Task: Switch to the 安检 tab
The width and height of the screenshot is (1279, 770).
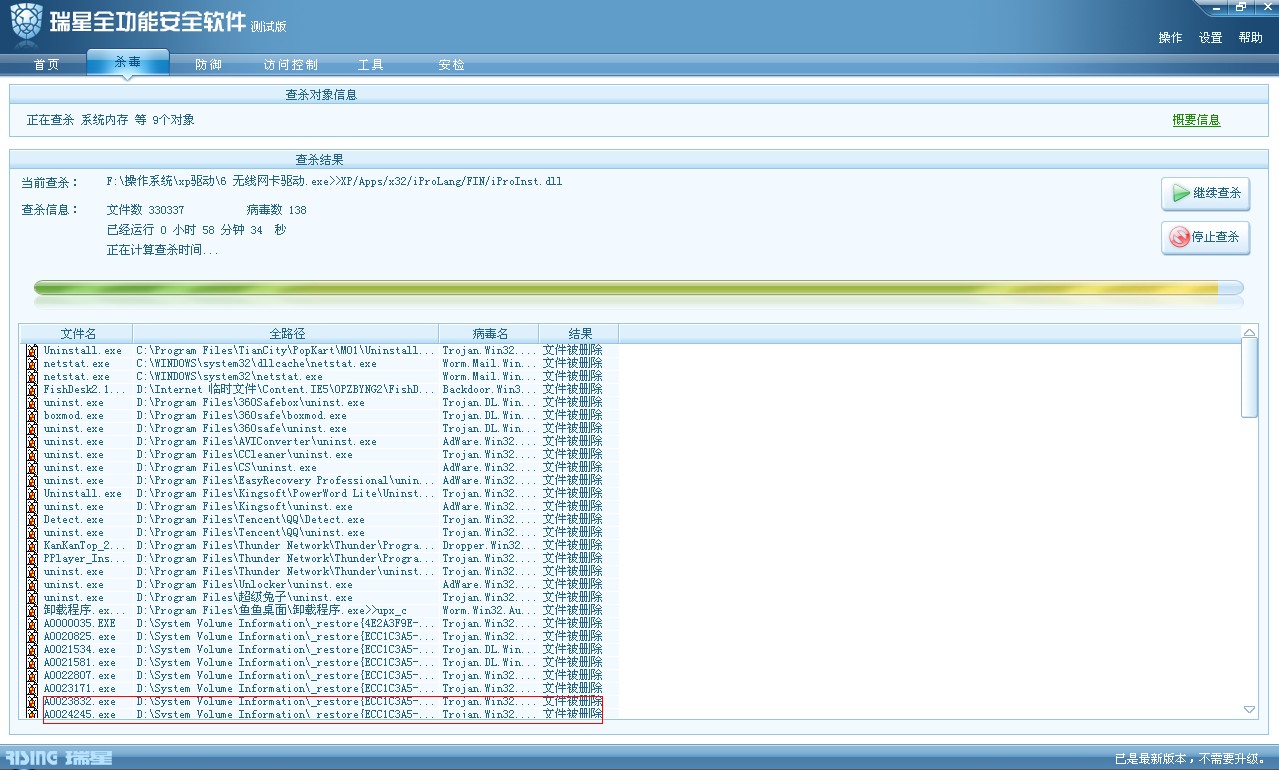Action: (452, 65)
